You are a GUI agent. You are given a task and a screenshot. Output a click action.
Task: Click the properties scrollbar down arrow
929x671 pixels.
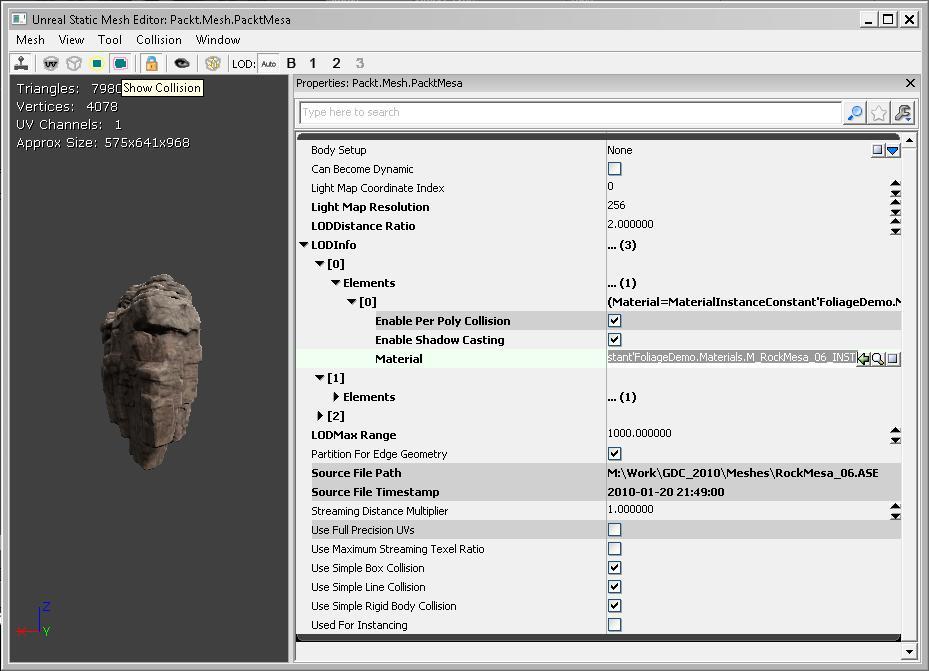pyautogui.click(x=909, y=653)
